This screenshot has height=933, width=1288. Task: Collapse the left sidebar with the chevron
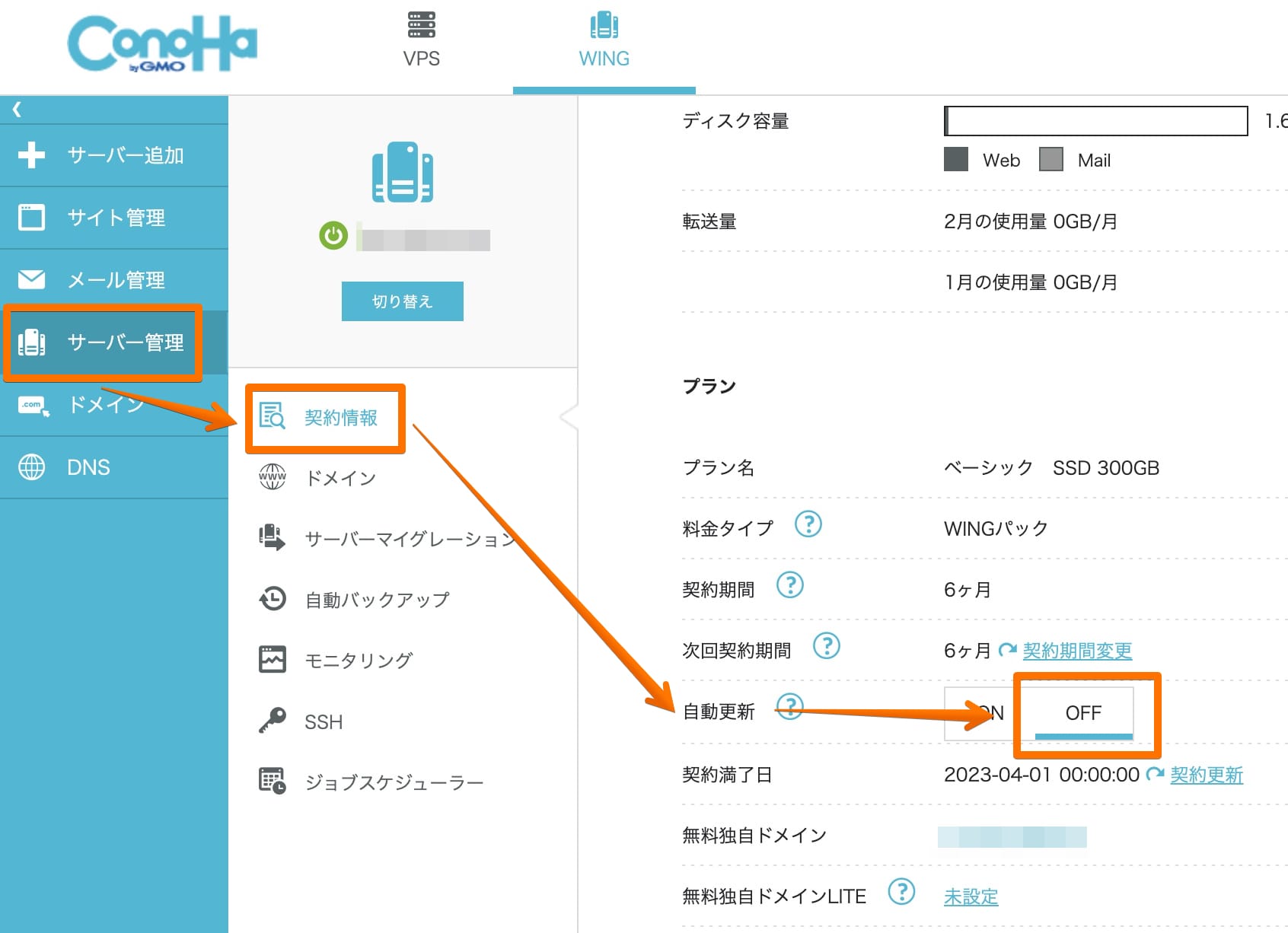coord(16,109)
